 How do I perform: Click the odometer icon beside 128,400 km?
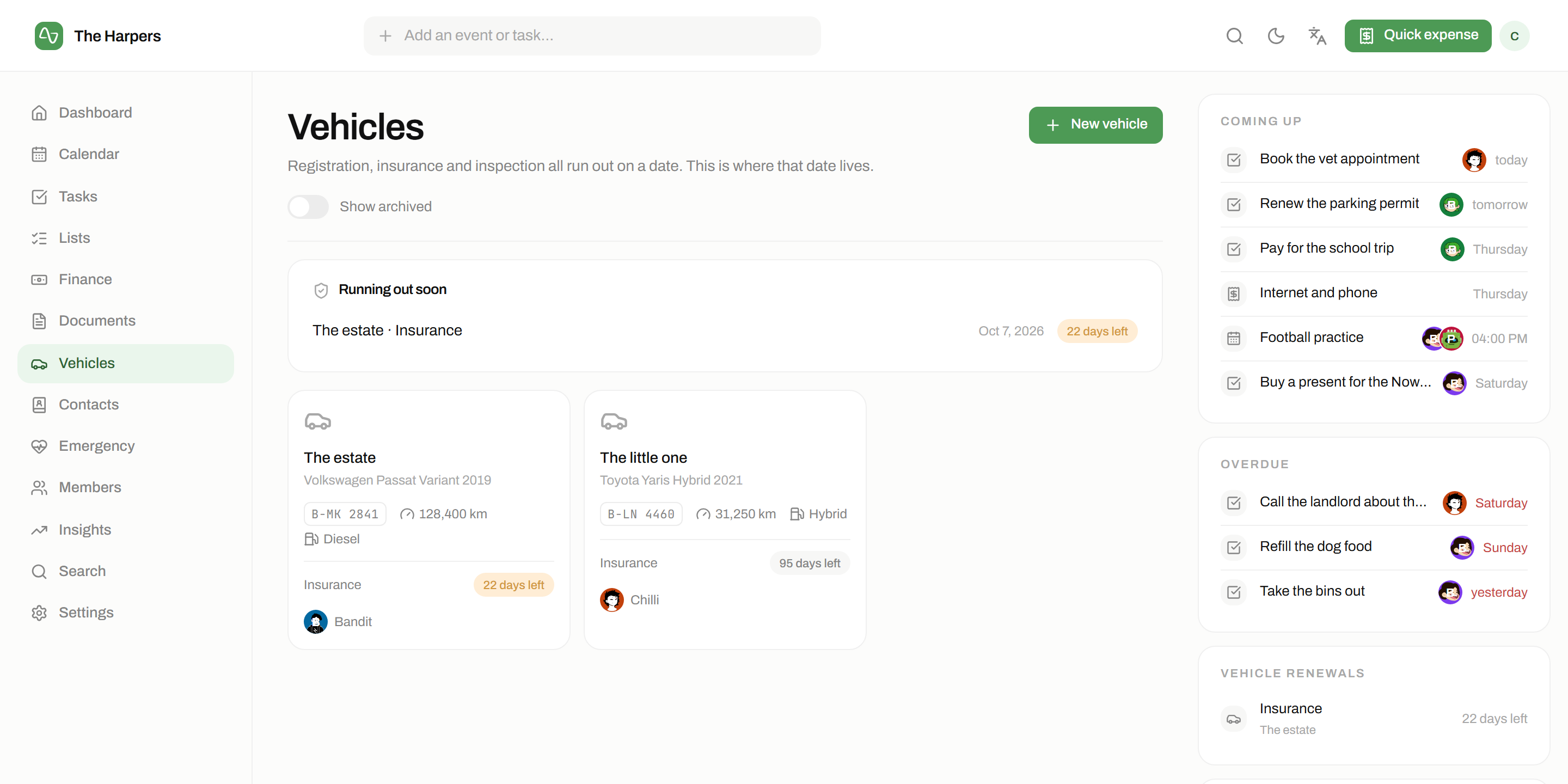[x=407, y=514]
